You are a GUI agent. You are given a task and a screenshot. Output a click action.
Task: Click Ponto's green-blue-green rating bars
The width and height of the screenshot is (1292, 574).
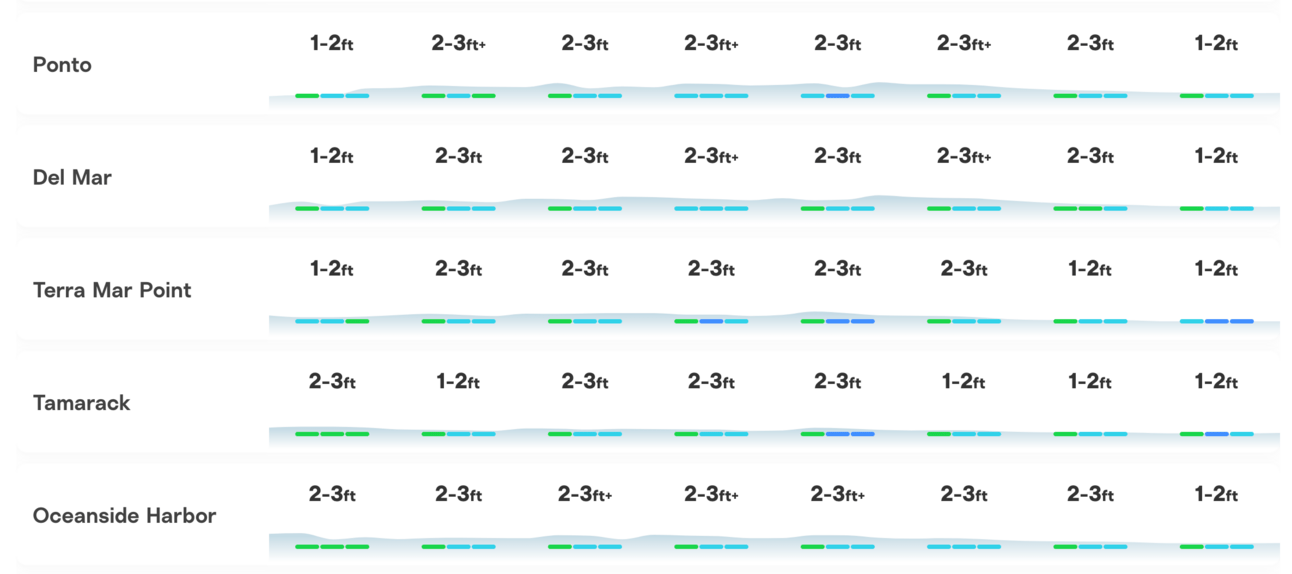[x=459, y=96]
